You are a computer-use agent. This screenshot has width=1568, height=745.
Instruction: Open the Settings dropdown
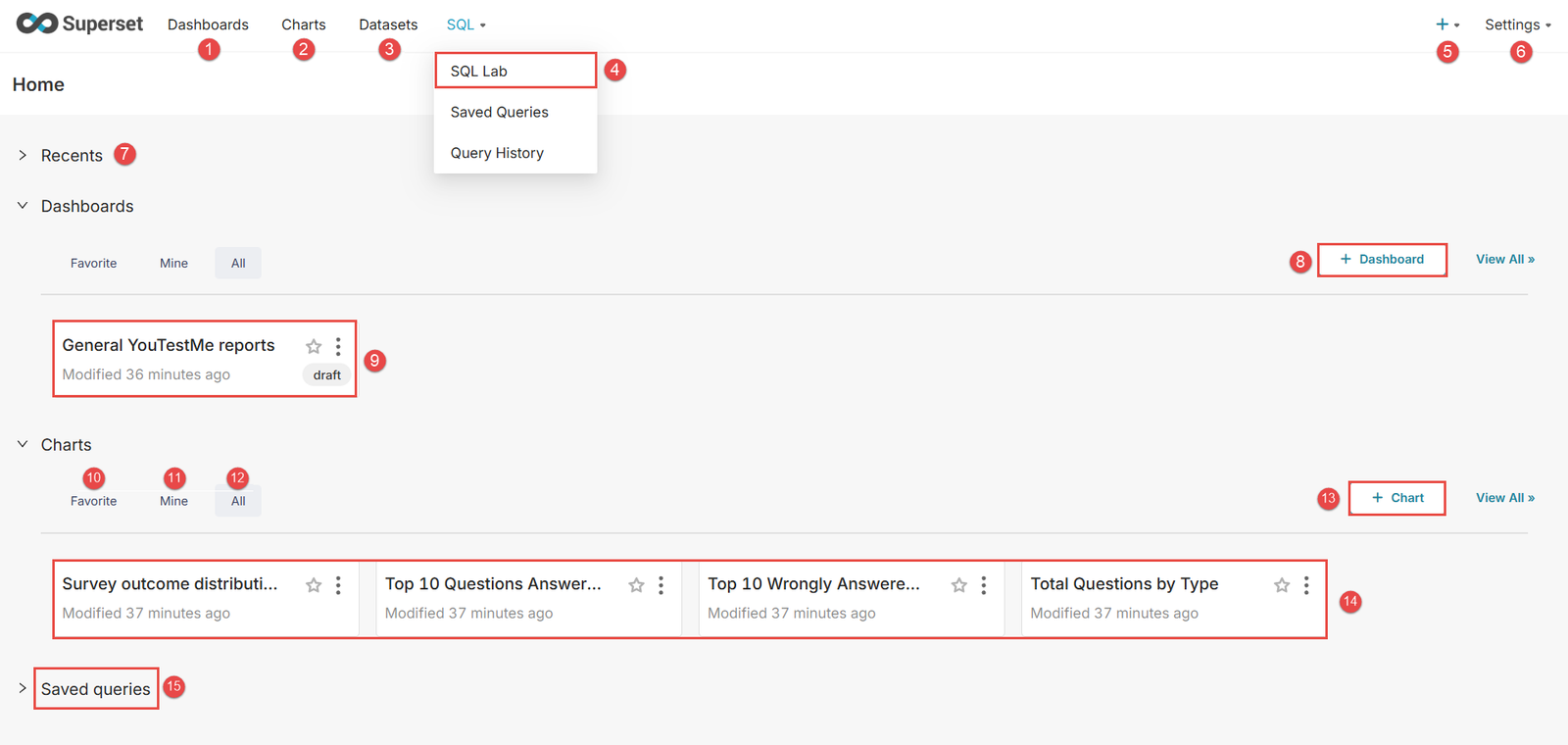pyautogui.click(x=1517, y=25)
